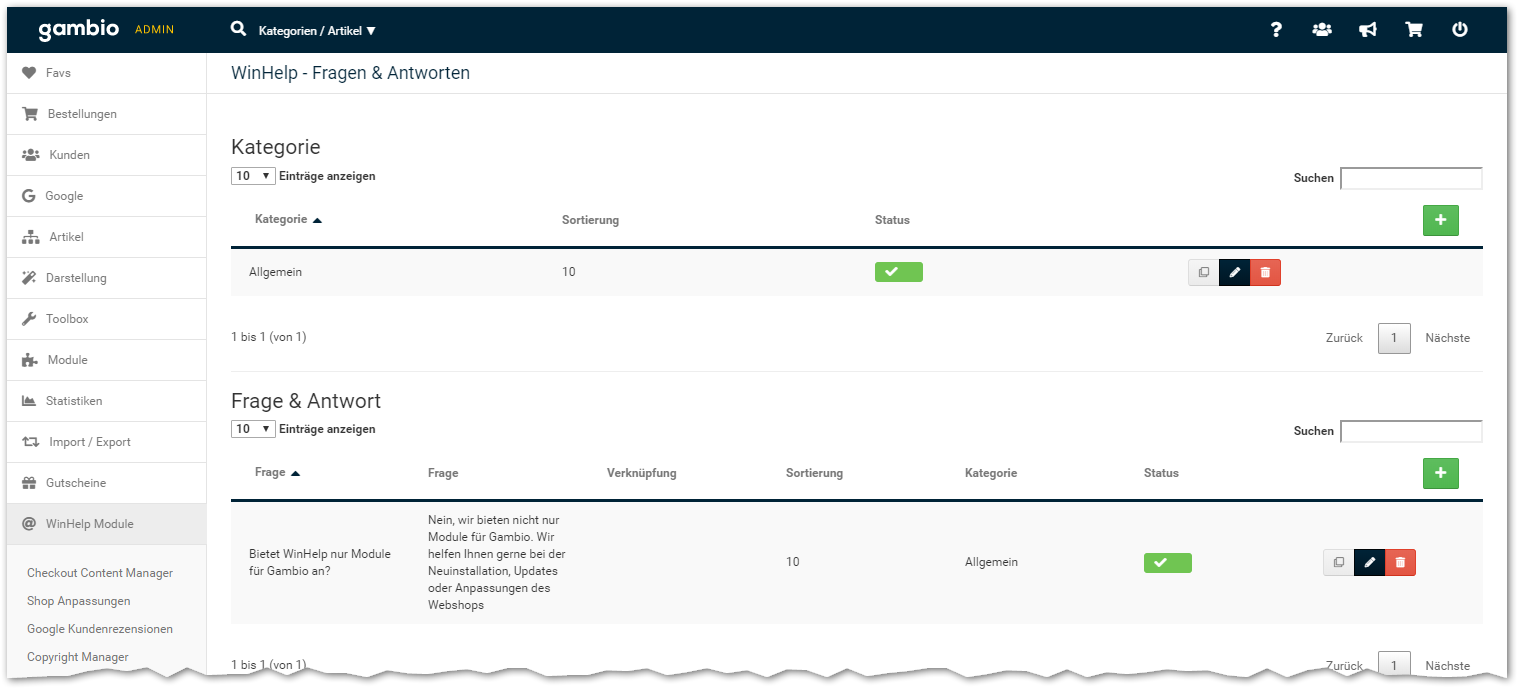Add a new Frage & Antwort entry

click(1440, 473)
